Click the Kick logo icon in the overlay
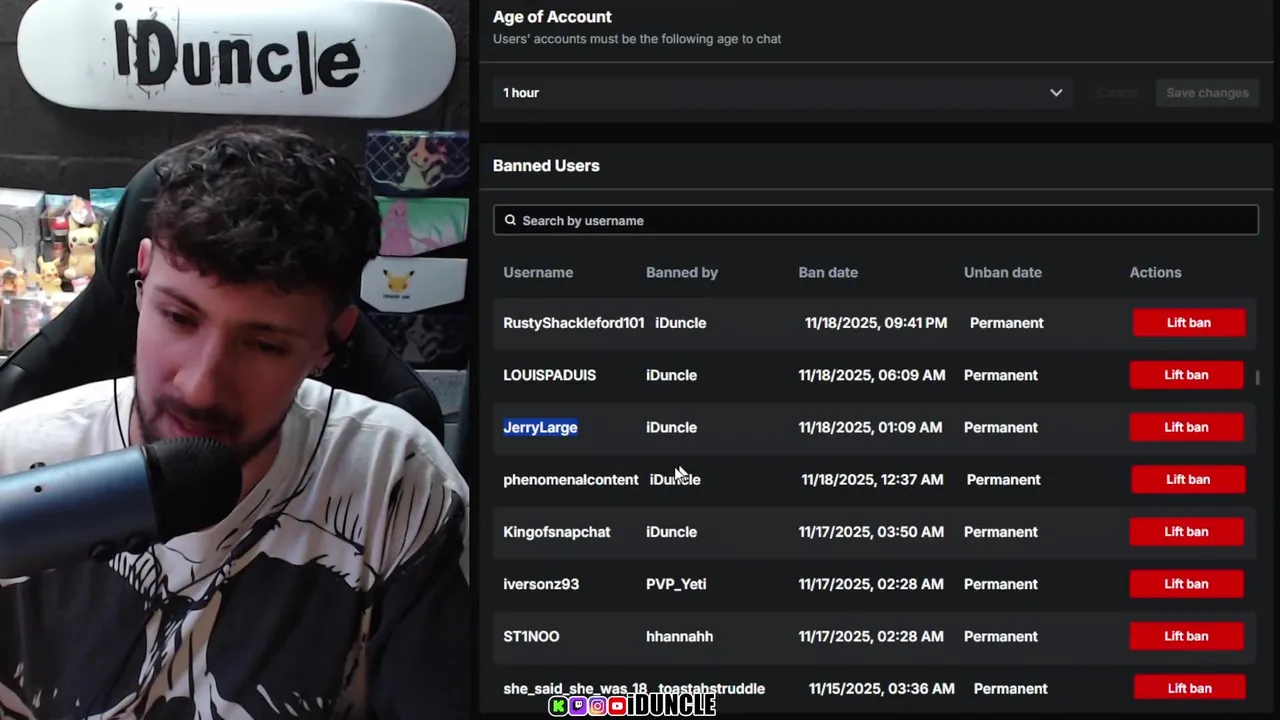 [559, 706]
